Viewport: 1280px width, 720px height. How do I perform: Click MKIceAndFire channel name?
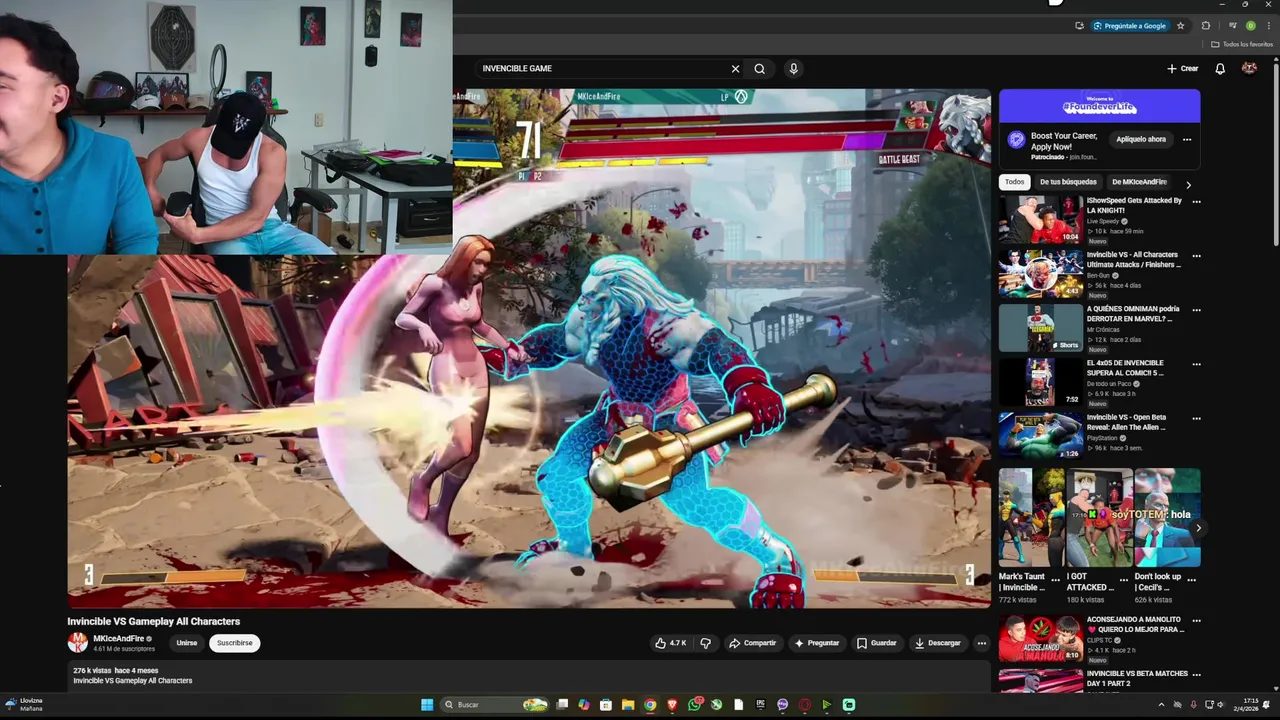point(119,638)
